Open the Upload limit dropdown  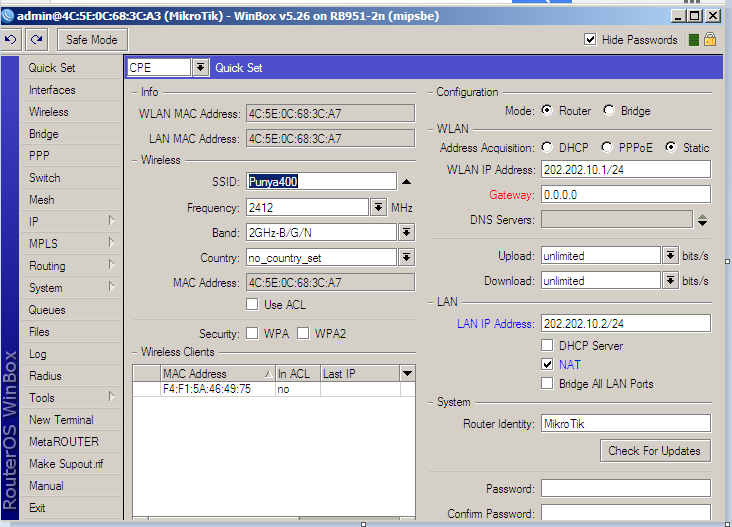(x=670, y=255)
